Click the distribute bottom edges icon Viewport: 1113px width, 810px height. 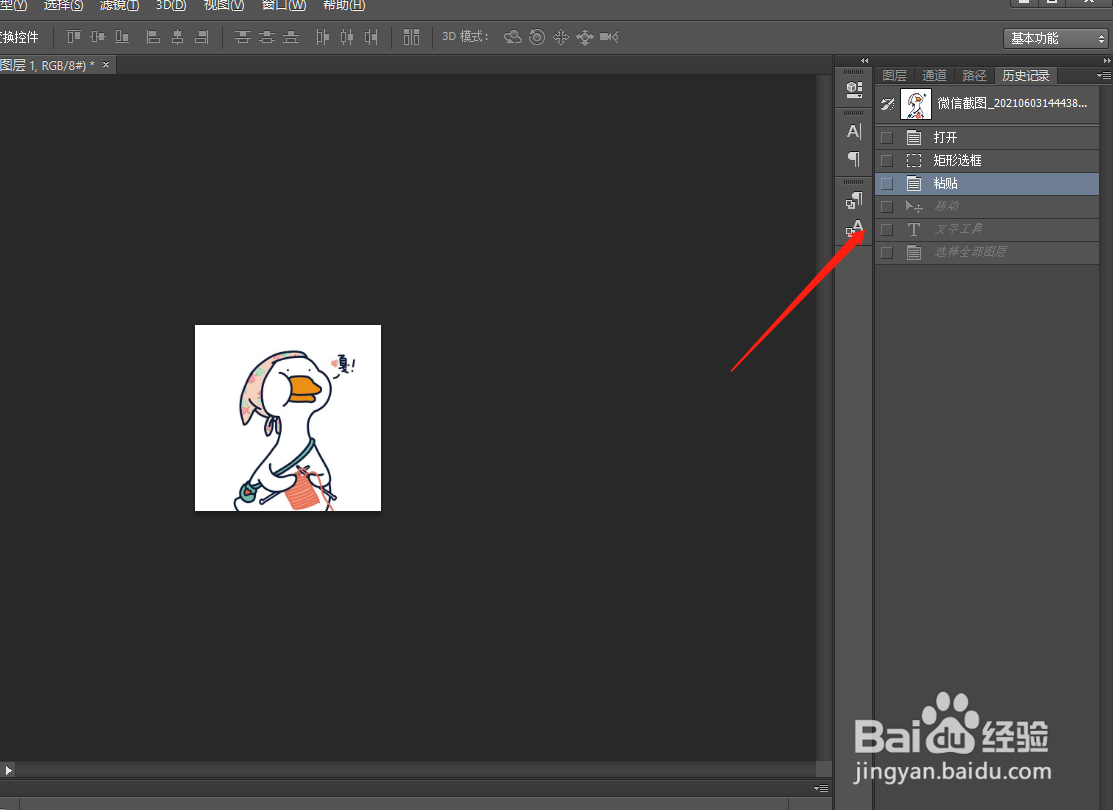point(291,37)
